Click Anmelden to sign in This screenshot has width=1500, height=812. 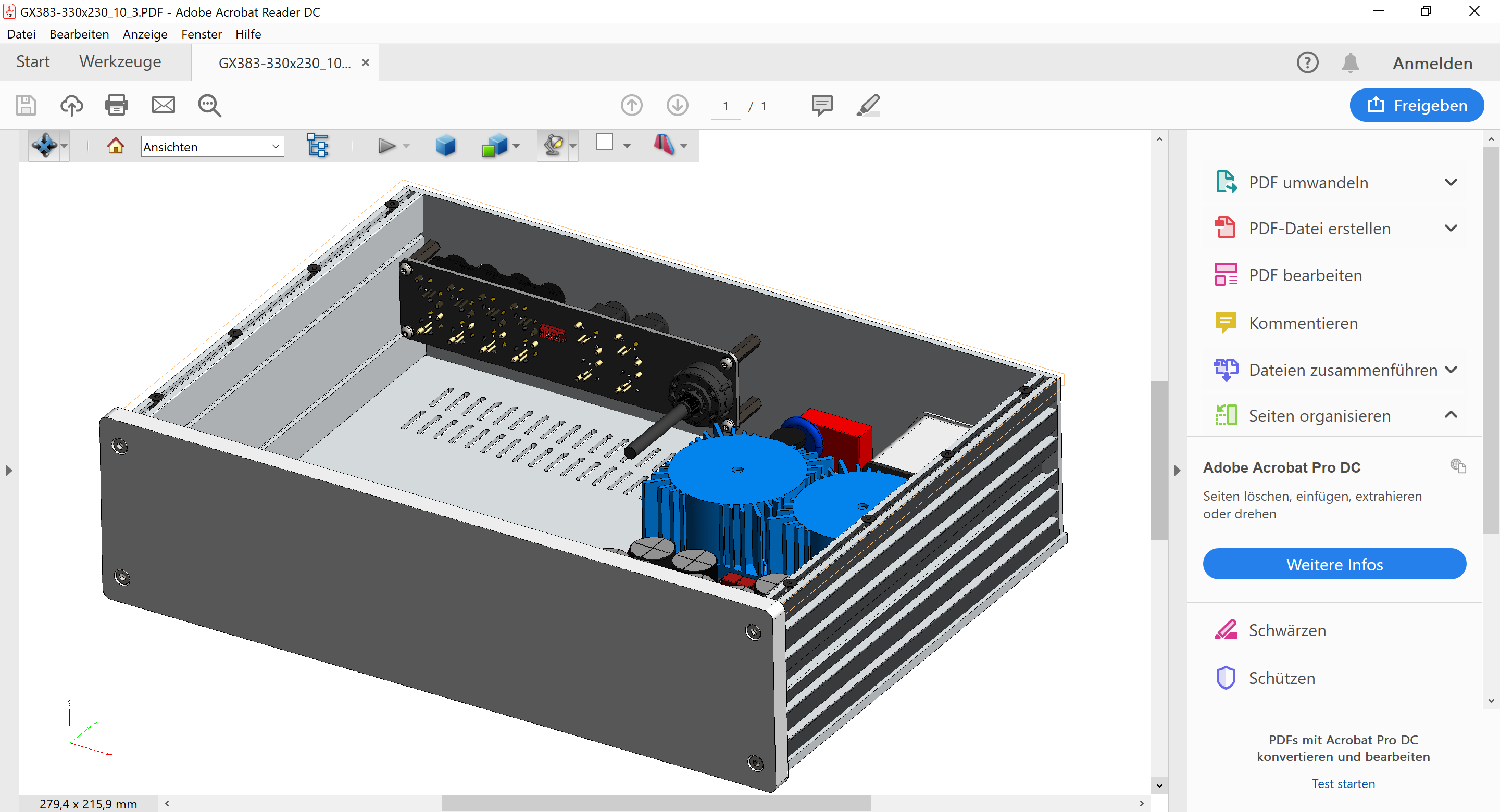(x=1432, y=63)
